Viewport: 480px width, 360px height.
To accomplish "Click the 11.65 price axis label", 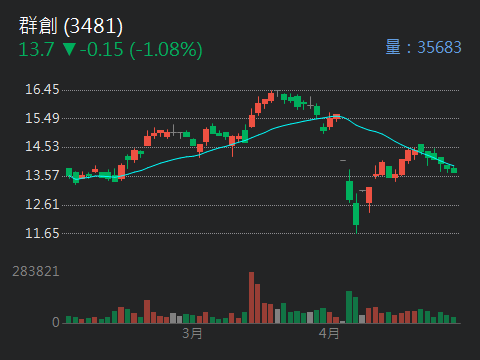I will pyautogui.click(x=42, y=233).
